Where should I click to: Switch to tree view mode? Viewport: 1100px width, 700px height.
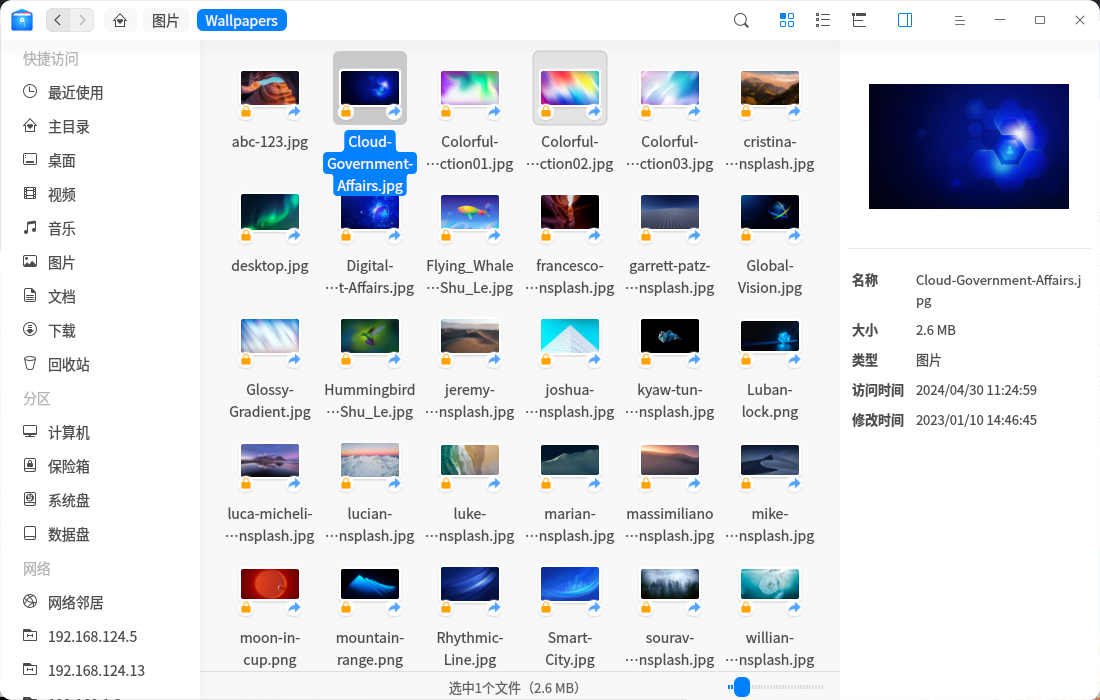[859, 20]
